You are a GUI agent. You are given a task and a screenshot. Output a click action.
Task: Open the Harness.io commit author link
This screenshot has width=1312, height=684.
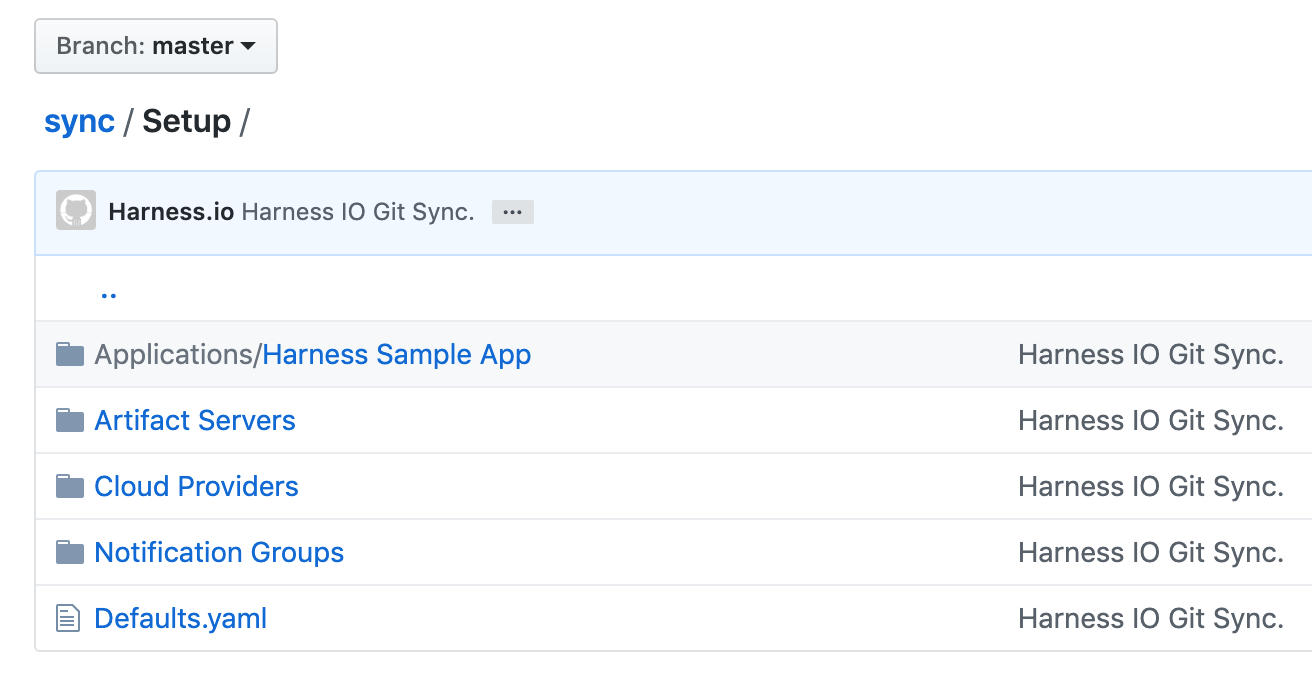point(171,212)
